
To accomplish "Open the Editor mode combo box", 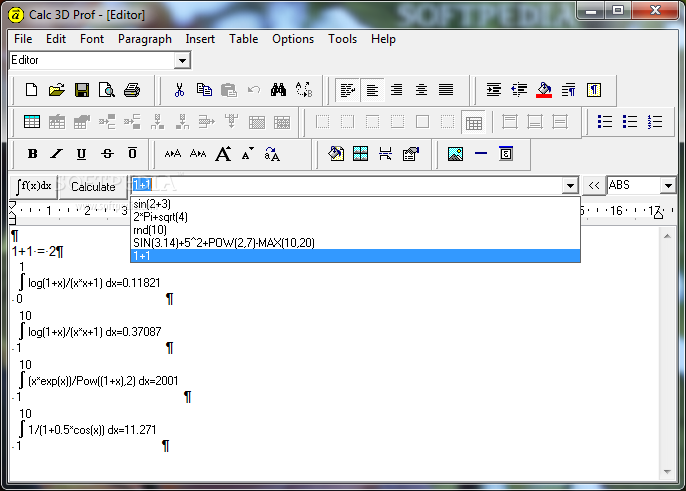I will [100, 60].
